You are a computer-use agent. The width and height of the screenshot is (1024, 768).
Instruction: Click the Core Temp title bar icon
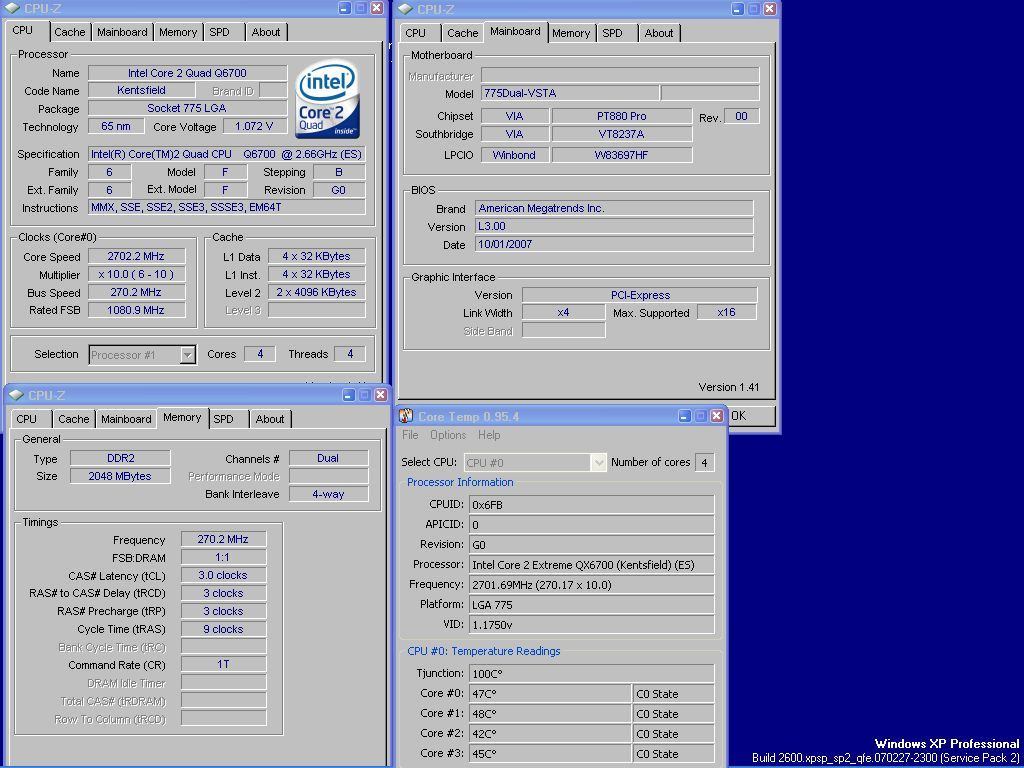pos(406,416)
